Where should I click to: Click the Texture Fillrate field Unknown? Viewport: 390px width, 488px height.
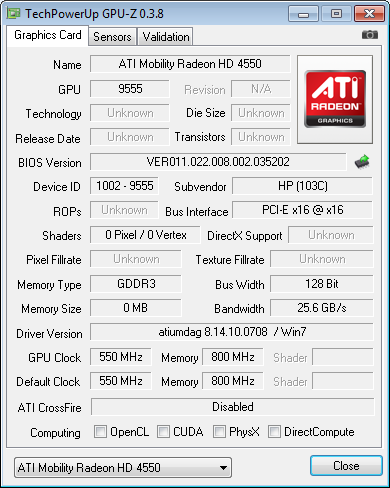(x=322, y=259)
